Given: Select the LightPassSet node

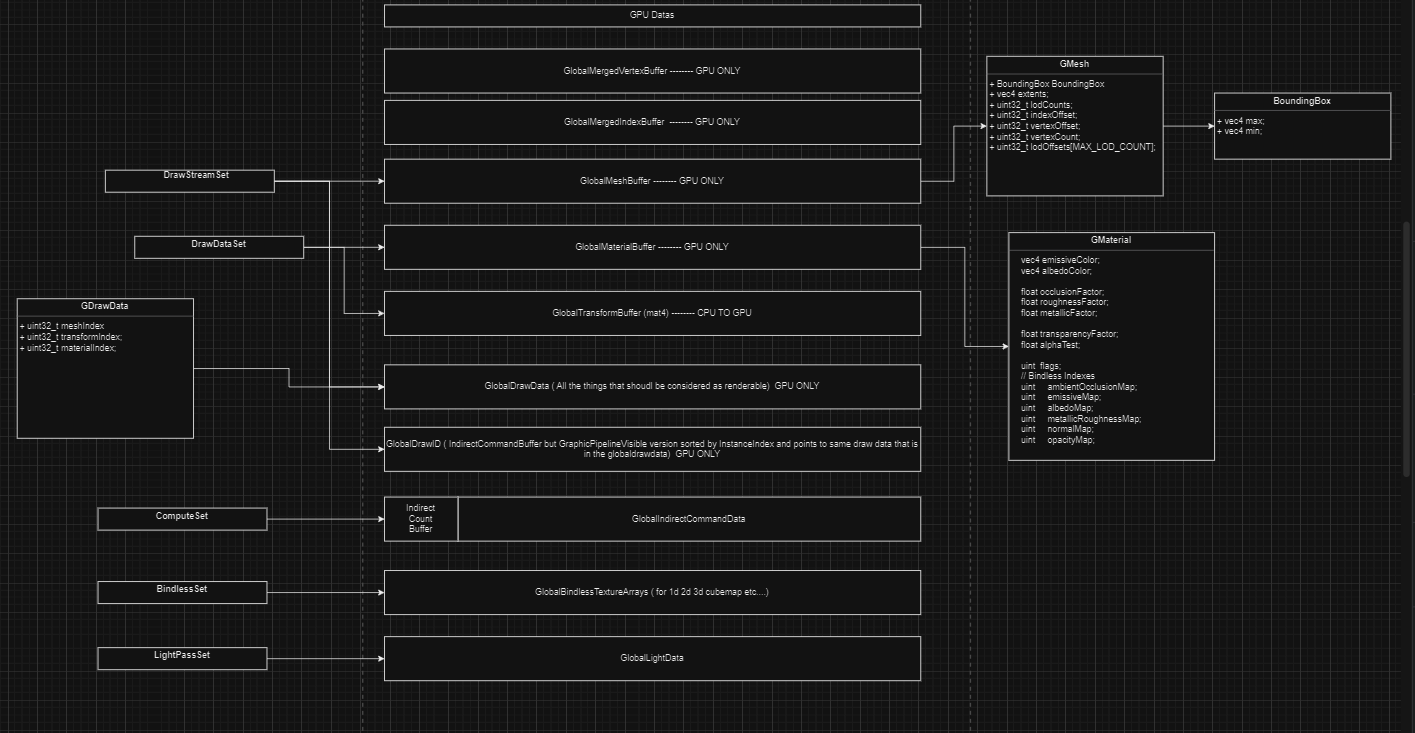Looking at the screenshot, I should coord(182,658).
